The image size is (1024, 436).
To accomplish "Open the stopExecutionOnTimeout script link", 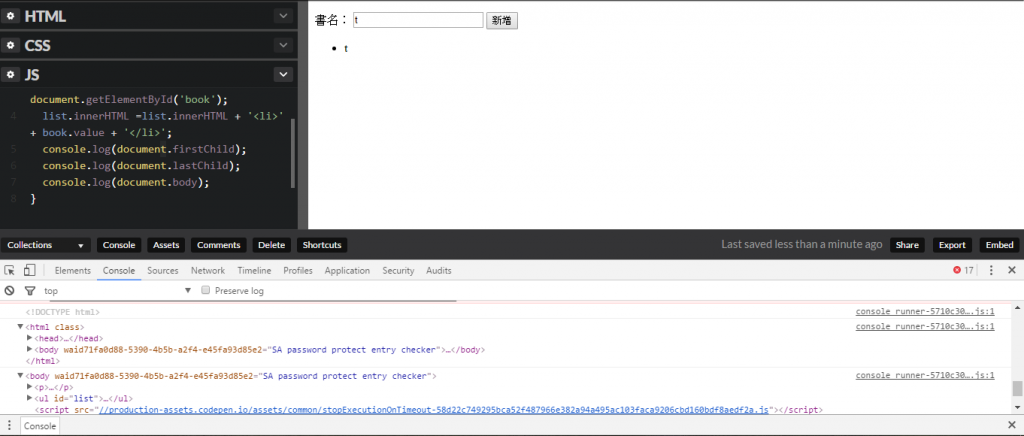I will [x=435, y=410].
